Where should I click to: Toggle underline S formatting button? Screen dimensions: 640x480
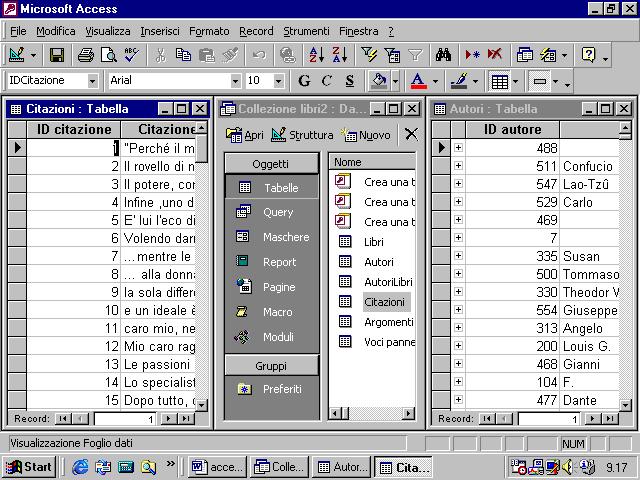pos(349,81)
